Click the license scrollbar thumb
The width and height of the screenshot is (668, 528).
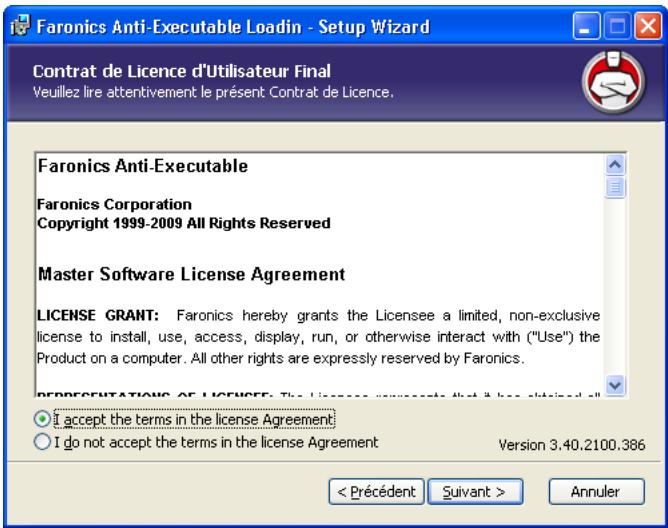pos(615,187)
